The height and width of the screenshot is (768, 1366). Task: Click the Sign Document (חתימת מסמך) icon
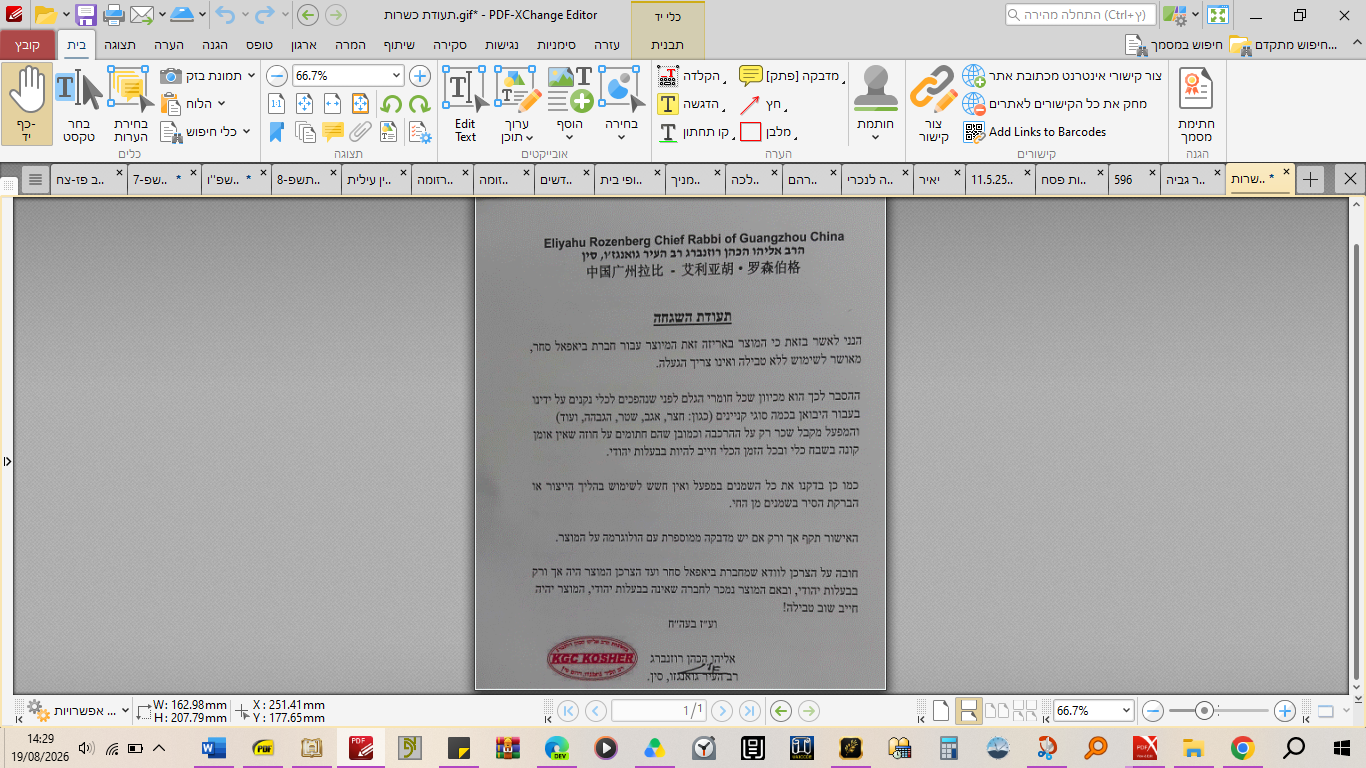[x=1196, y=104]
